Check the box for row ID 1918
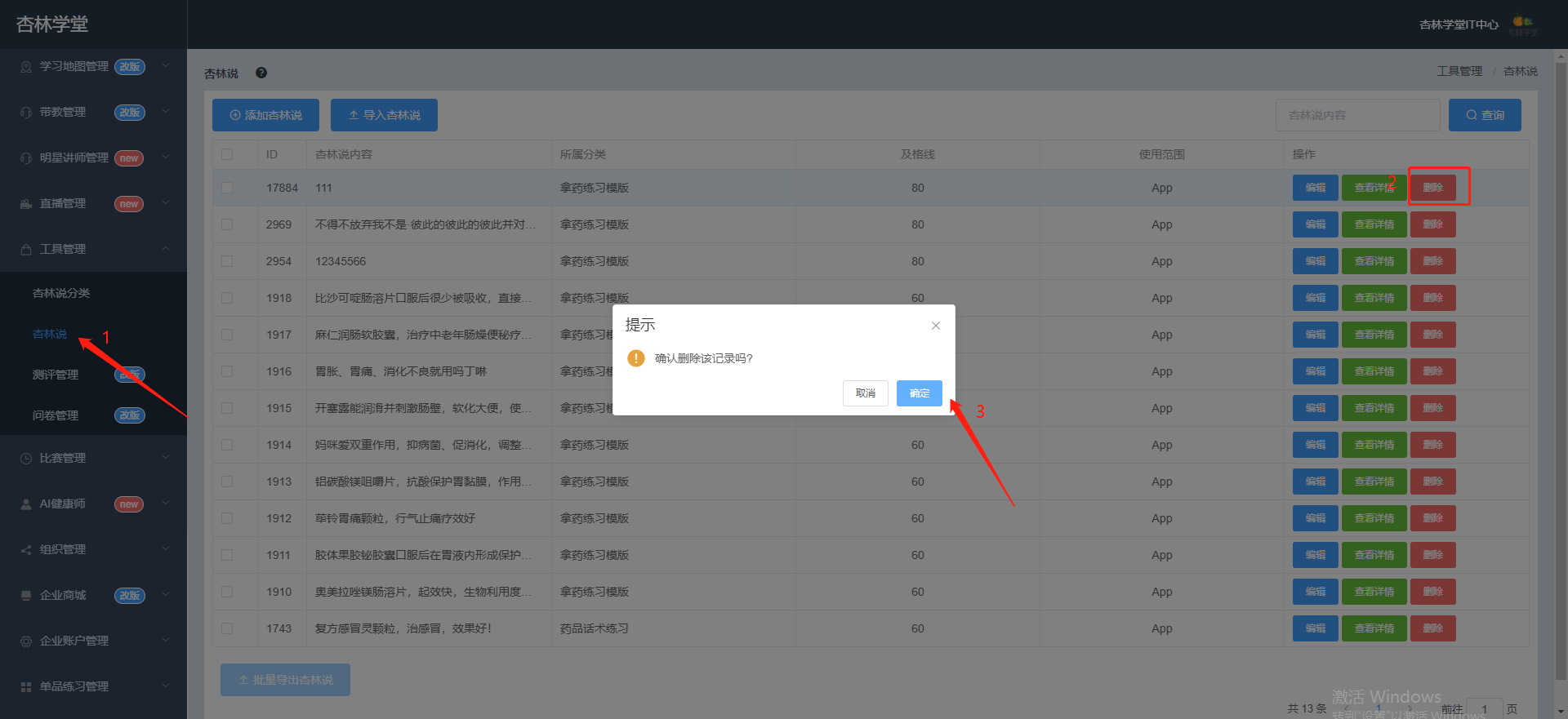 pos(227,298)
